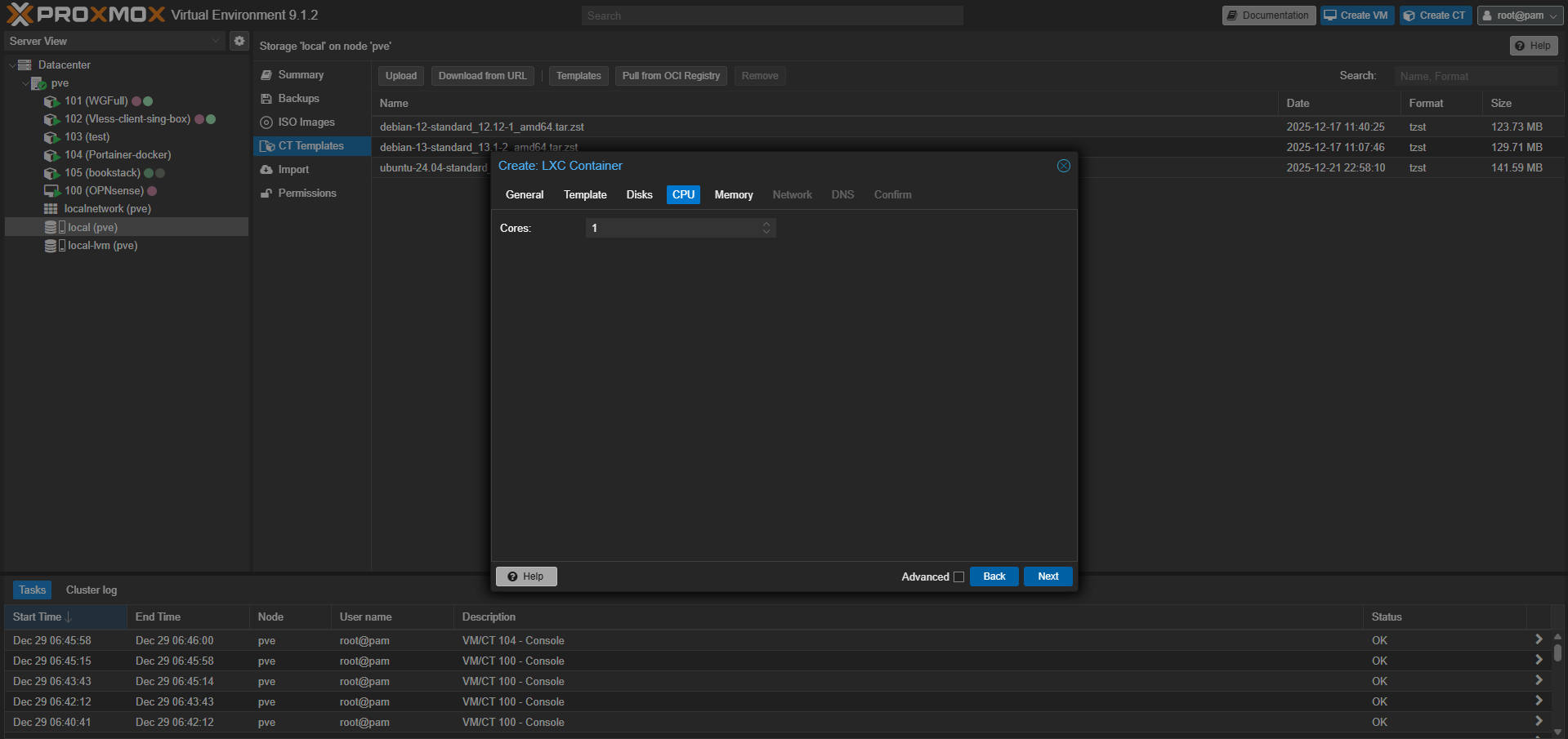This screenshot has height=739, width=1568.
Task: Select container 101 (WGFull) icon in tree
Action: click(x=51, y=101)
